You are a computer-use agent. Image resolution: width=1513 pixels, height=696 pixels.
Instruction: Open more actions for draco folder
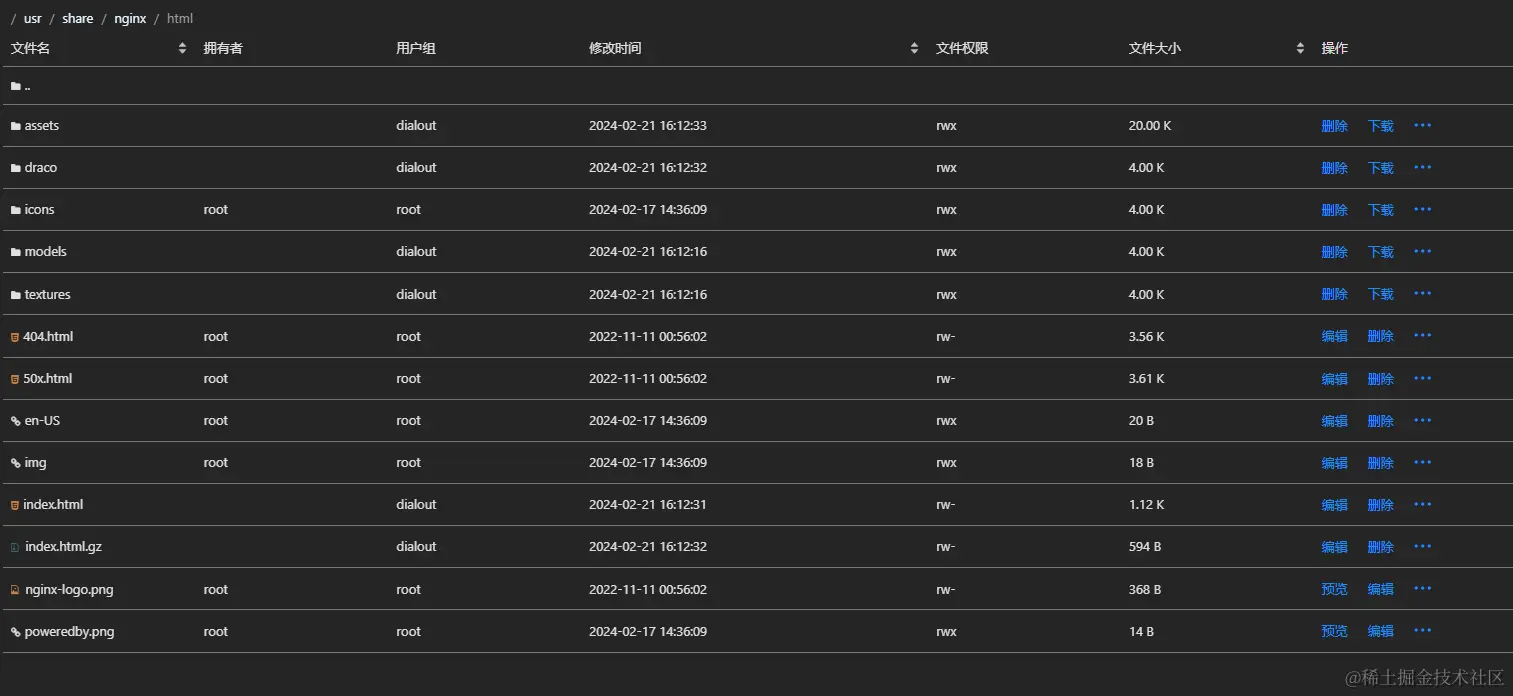1422,168
